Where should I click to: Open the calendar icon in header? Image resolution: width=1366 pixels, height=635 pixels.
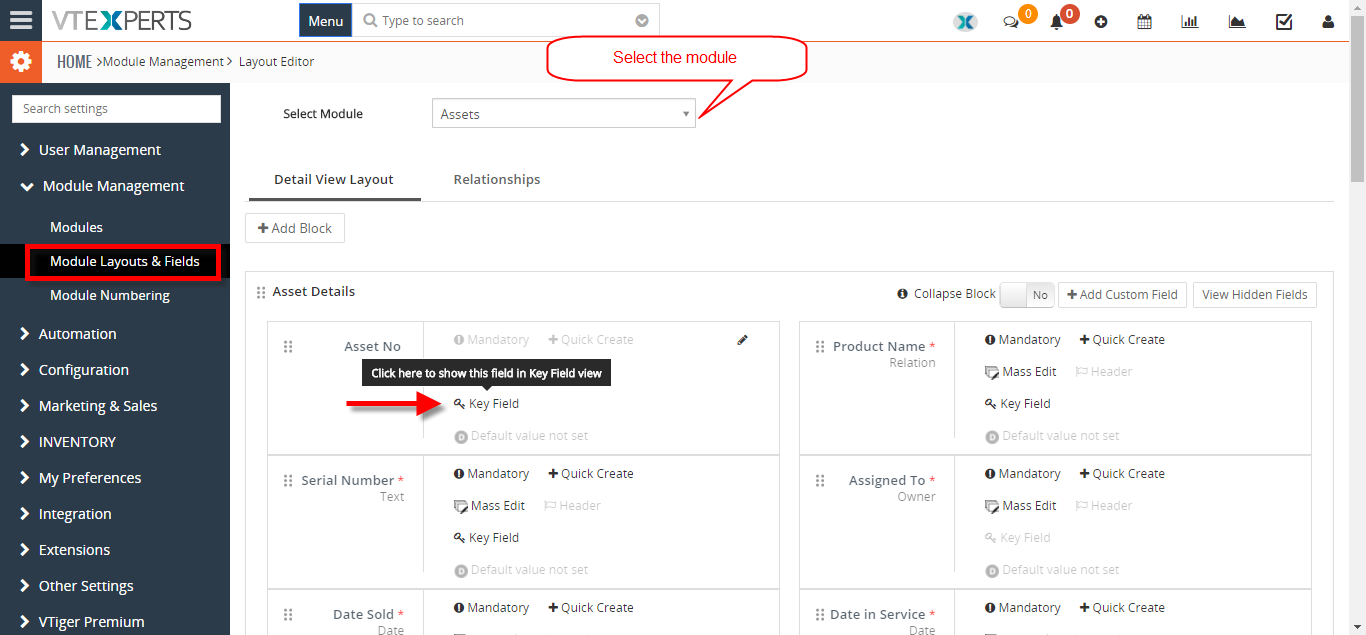click(x=1145, y=21)
